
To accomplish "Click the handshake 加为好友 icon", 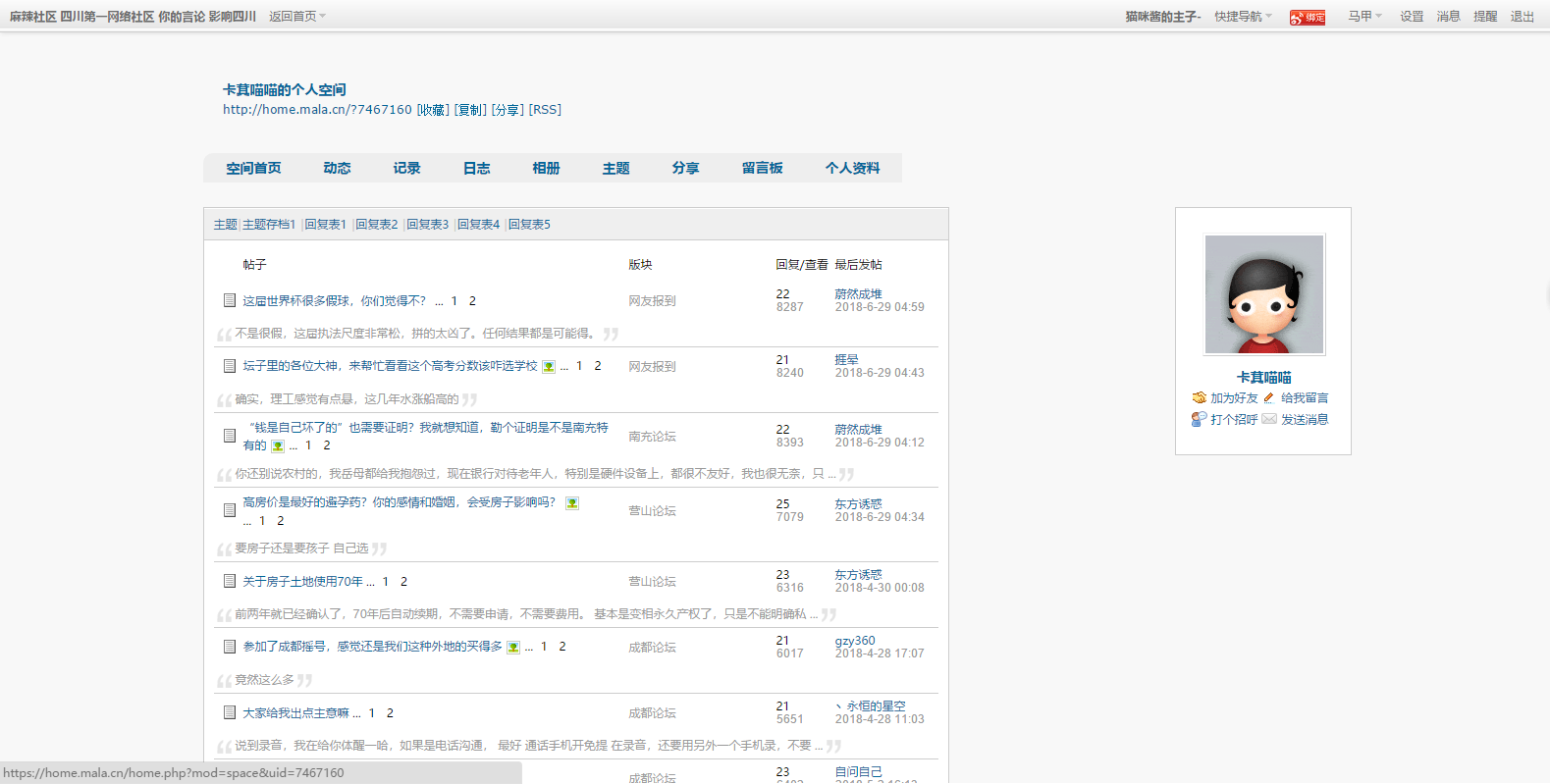I will pyautogui.click(x=1199, y=397).
